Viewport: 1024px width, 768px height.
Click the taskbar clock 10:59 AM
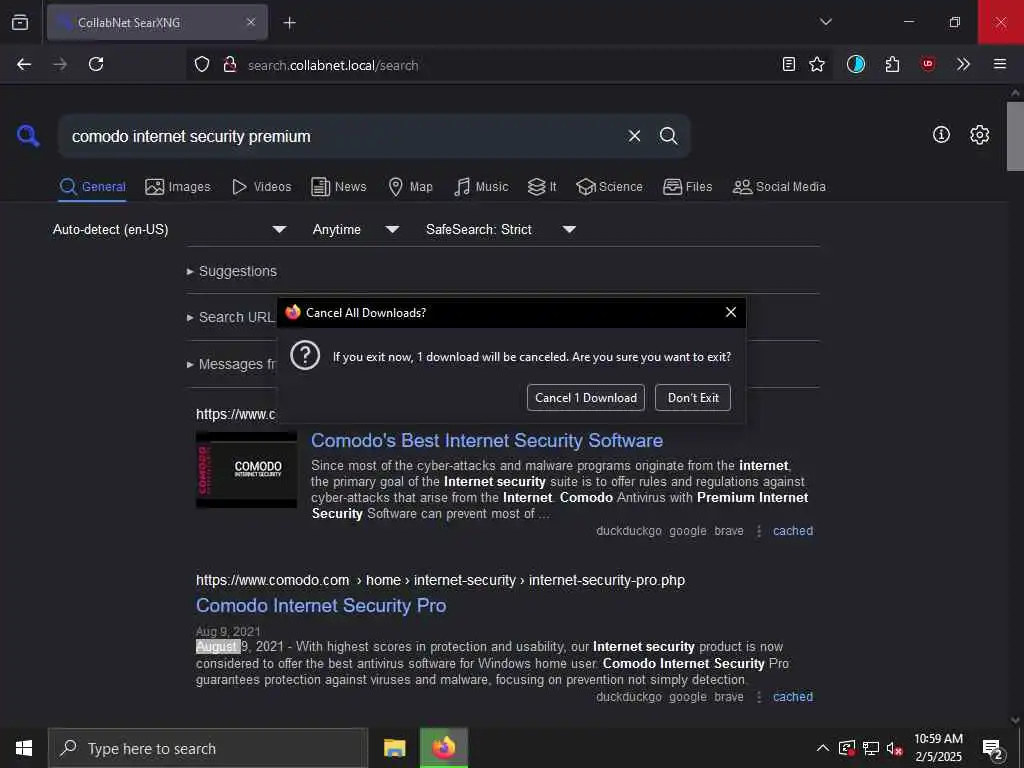tap(938, 739)
